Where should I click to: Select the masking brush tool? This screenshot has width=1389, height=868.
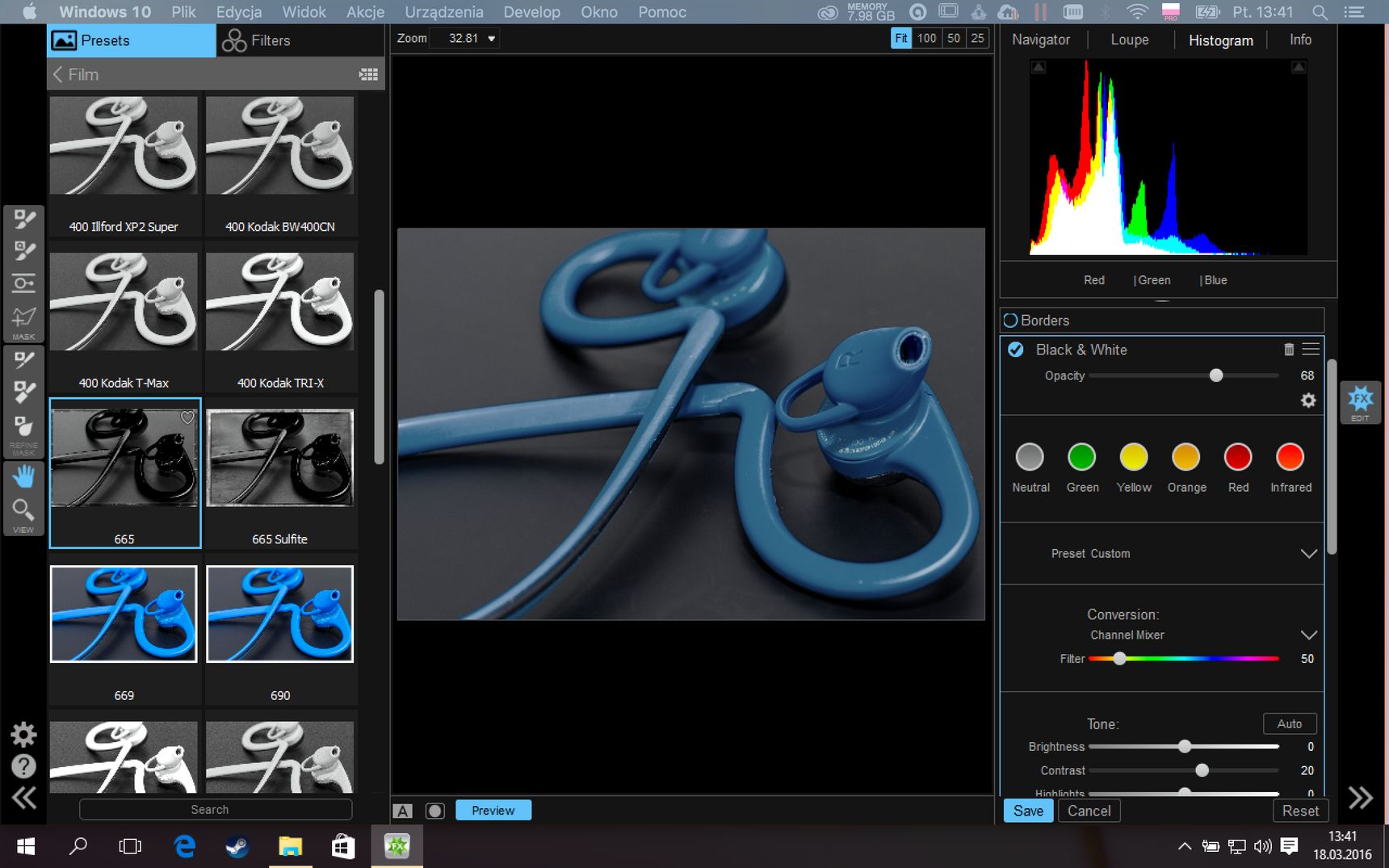(24, 219)
